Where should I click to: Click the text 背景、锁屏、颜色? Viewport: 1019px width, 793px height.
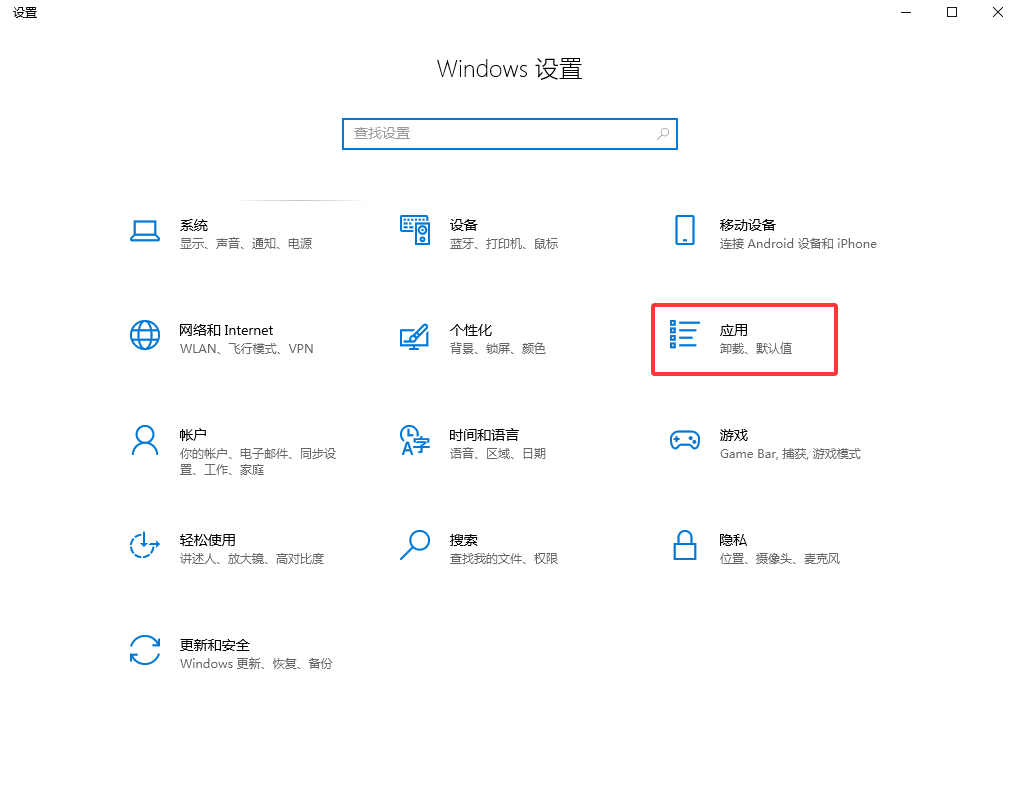[498, 349]
